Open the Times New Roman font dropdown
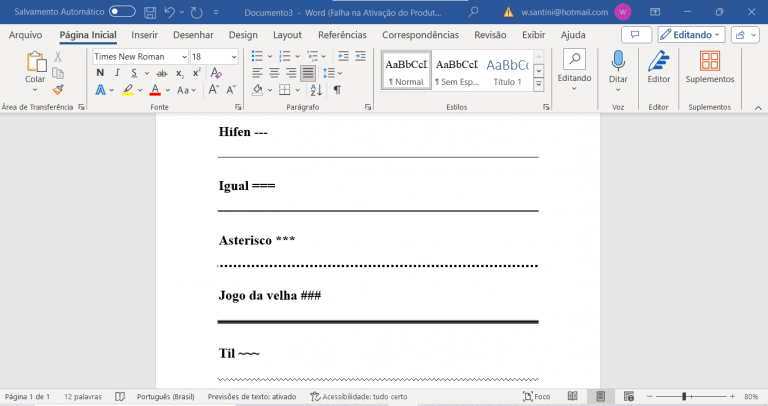Viewport: 768px width, 406px height. (x=183, y=57)
